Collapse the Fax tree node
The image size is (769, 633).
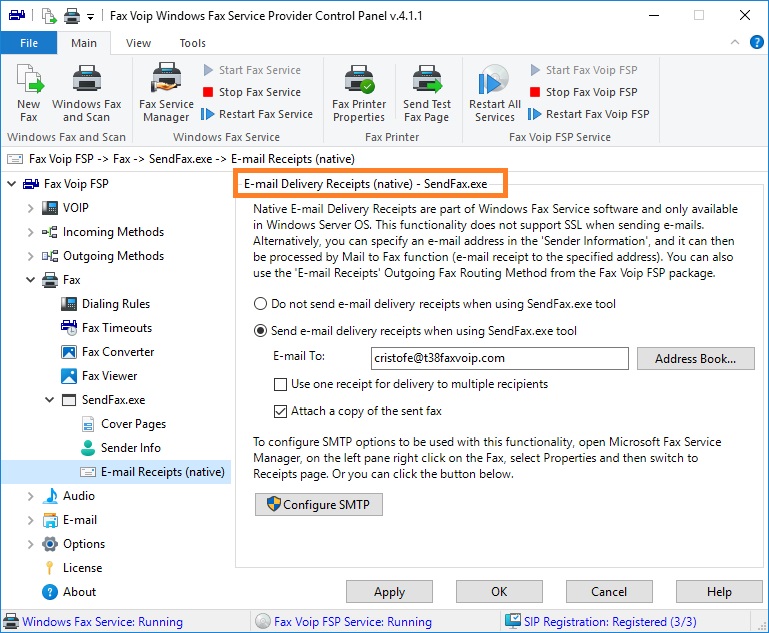(30, 280)
